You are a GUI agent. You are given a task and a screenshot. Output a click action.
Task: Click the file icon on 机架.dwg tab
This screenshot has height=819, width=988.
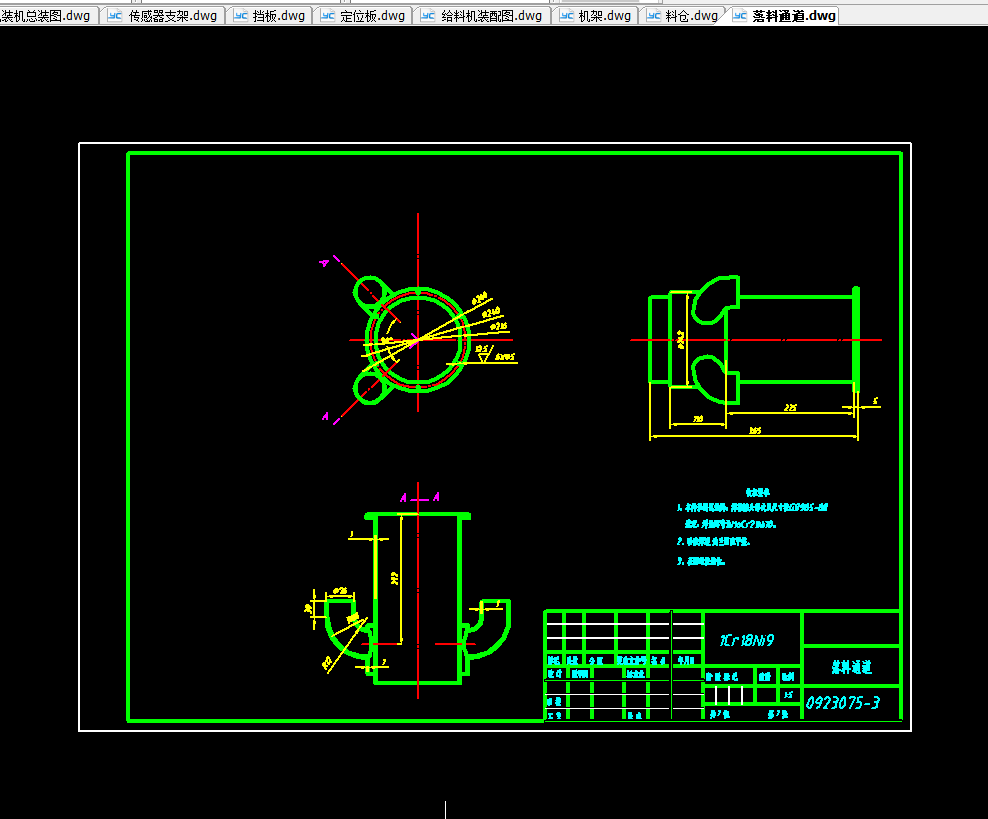point(566,16)
